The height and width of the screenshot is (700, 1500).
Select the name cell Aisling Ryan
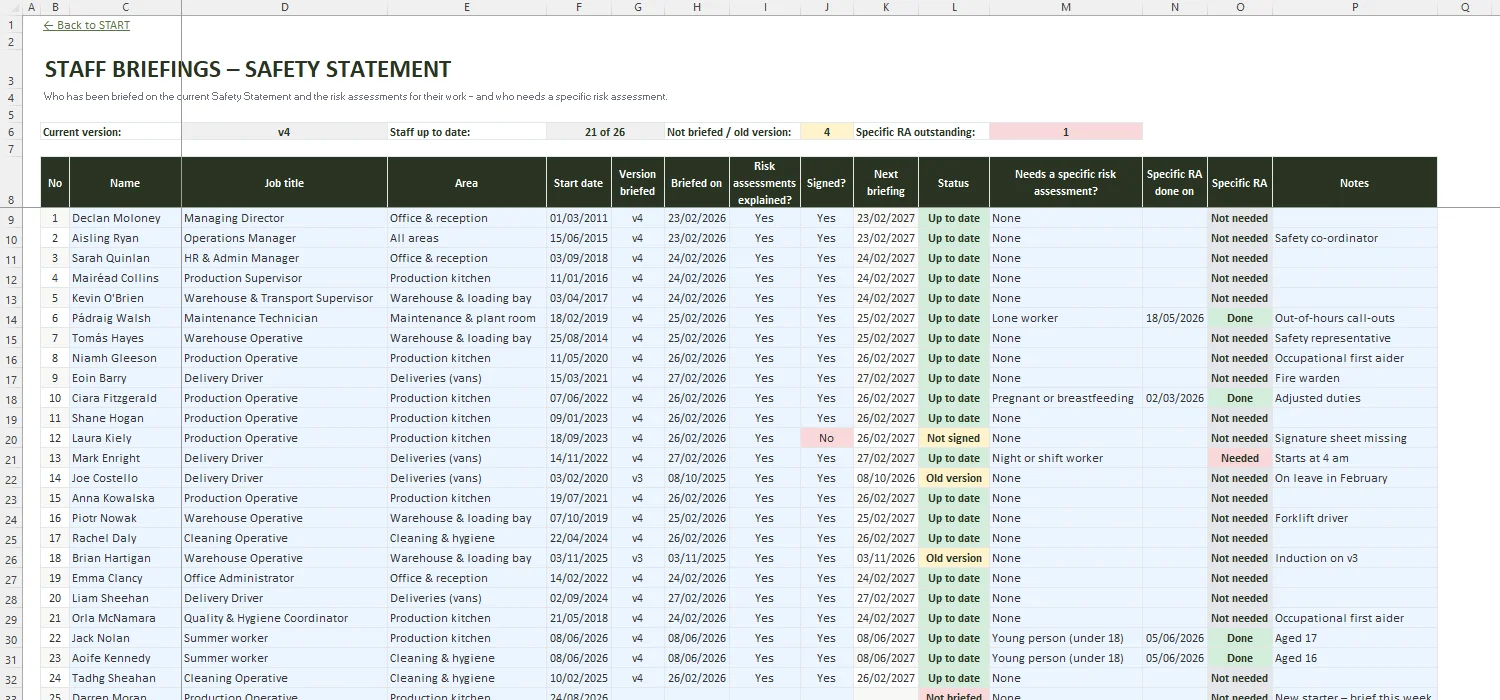(x=125, y=238)
